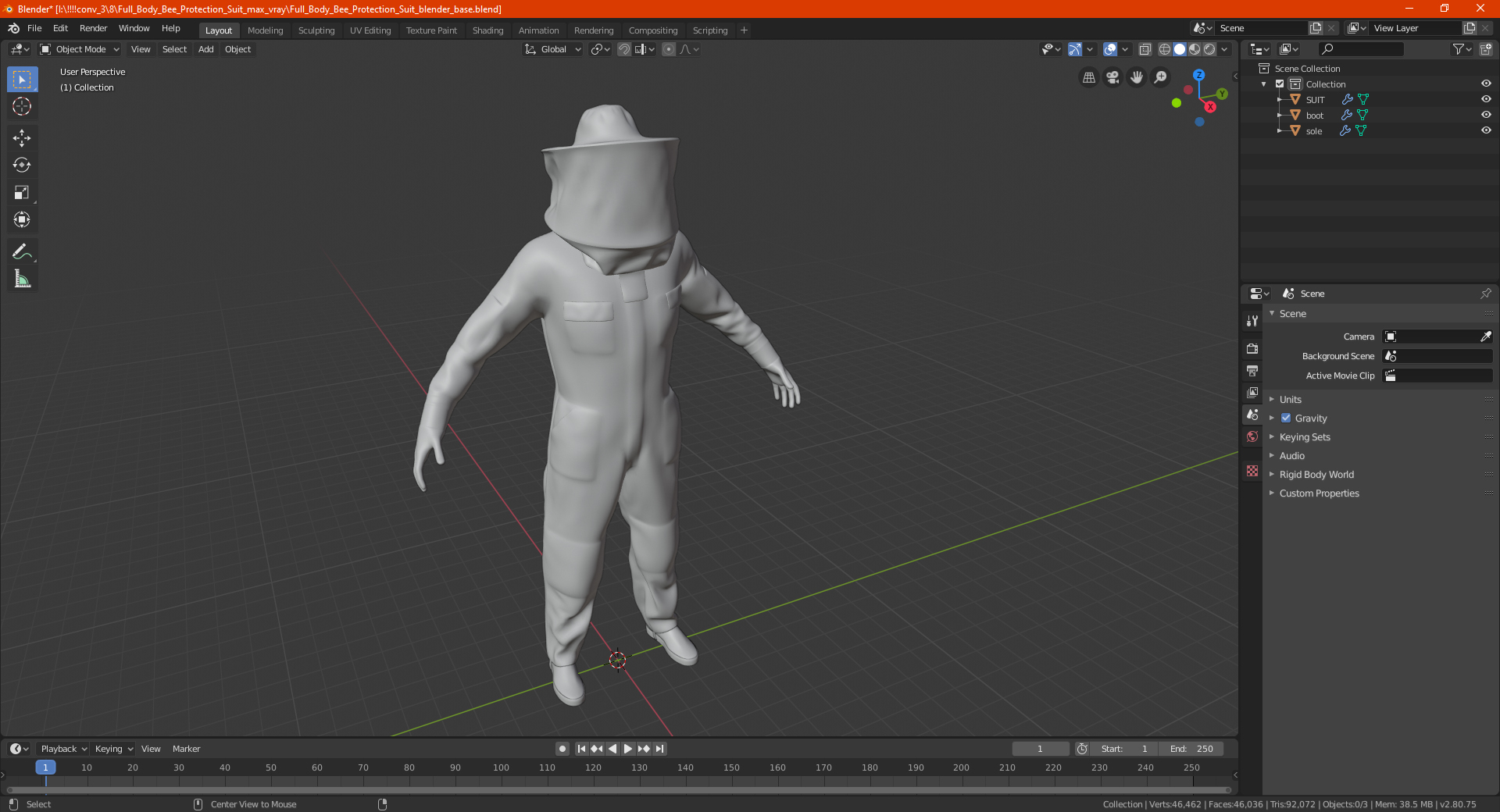Select the Select Box tool
This screenshot has width=1500, height=812.
pyautogui.click(x=22, y=80)
